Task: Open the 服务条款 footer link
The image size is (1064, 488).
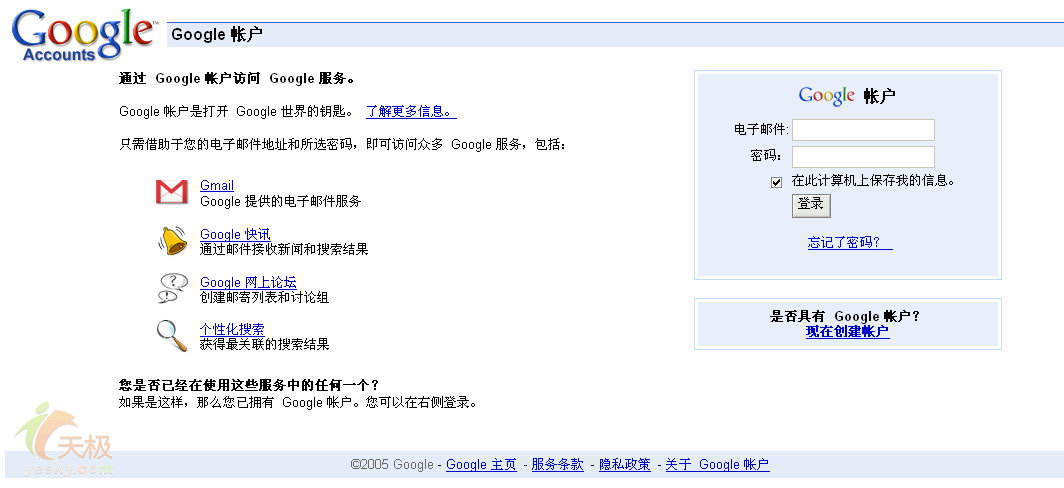Action: point(557,465)
